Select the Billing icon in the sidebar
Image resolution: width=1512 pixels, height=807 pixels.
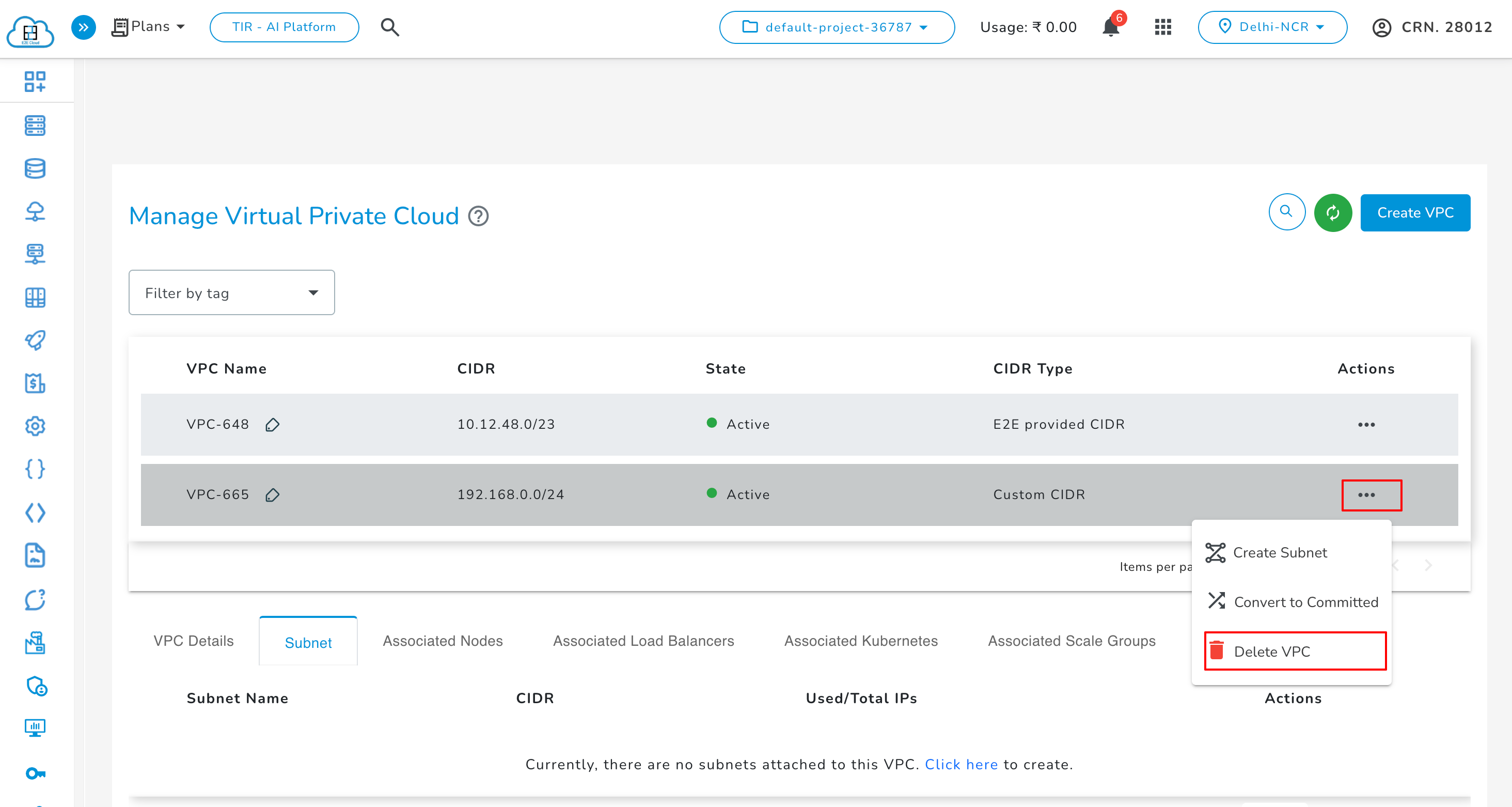pyautogui.click(x=35, y=383)
